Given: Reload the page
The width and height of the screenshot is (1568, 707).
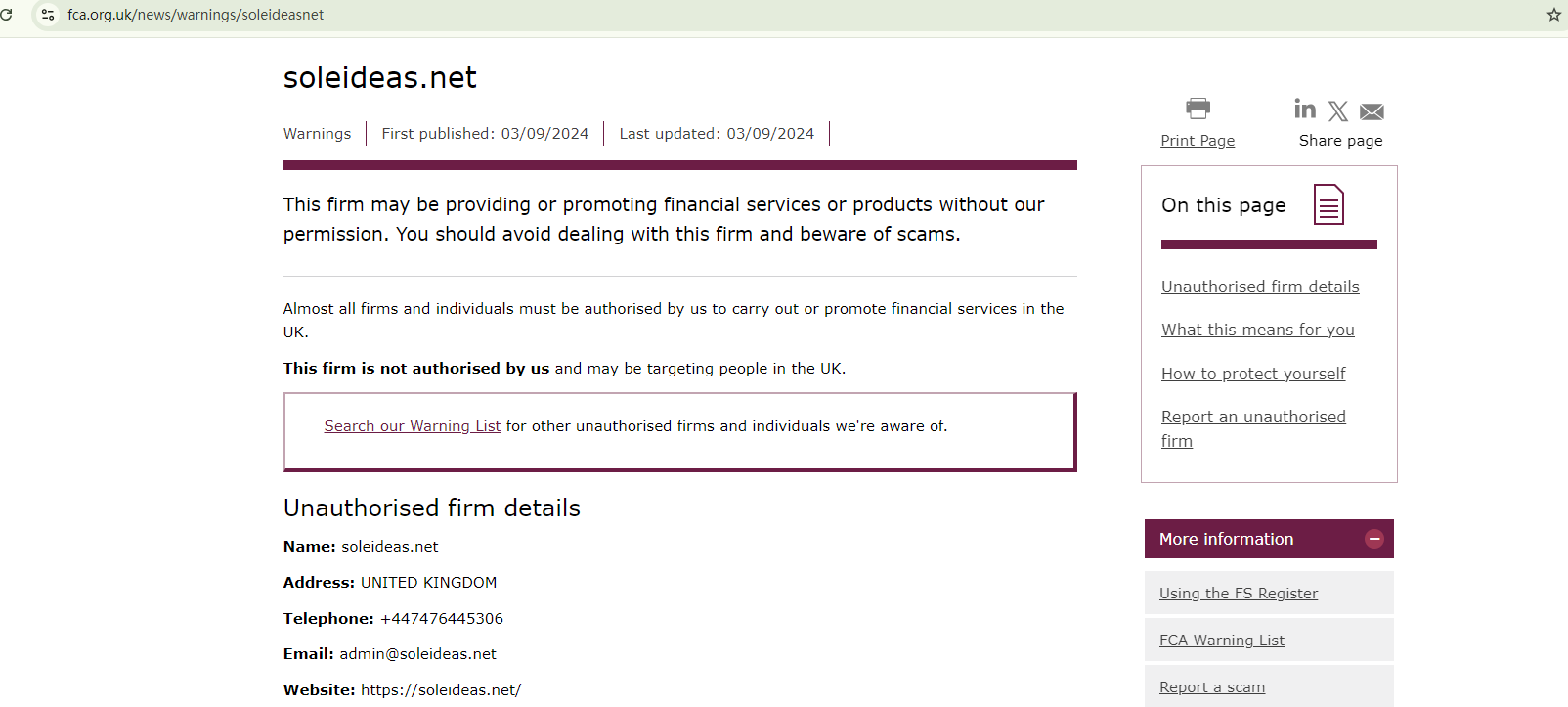Looking at the screenshot, I should (7, 15).
